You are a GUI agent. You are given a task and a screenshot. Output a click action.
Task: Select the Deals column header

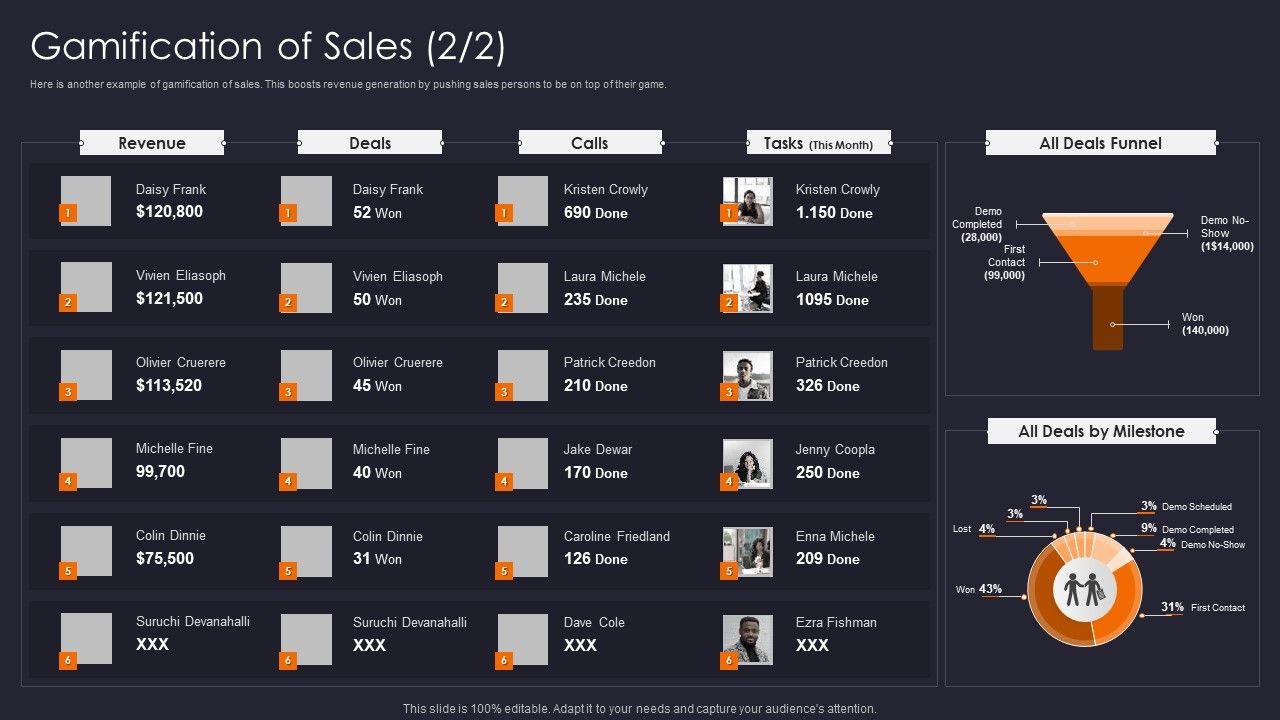pos(370,143)
